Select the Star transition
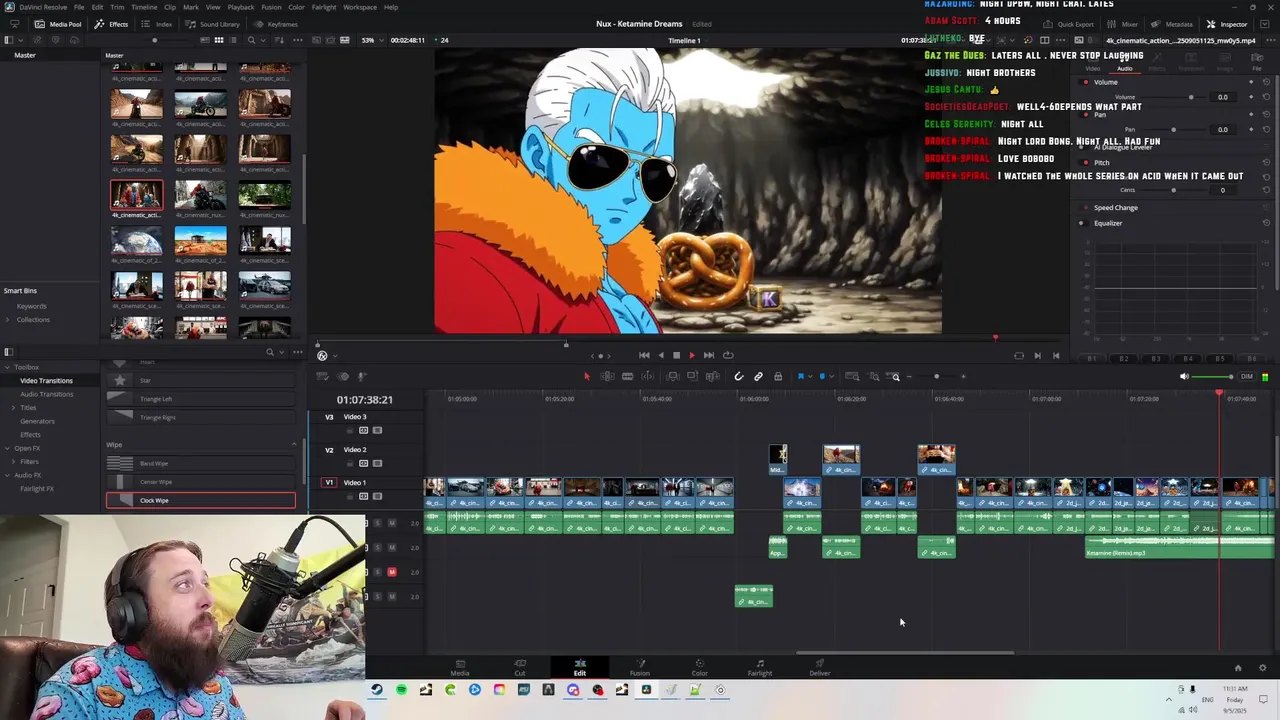Viewport: 1280px width, 720px height. pos(201,380)
